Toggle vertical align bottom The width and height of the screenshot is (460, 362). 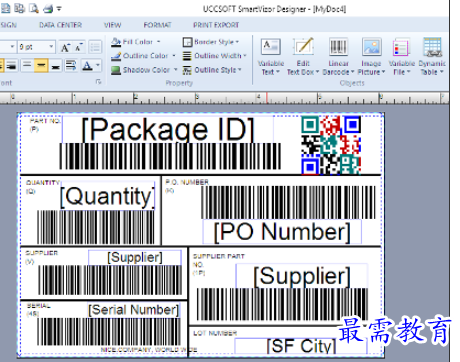coord(56,65)
